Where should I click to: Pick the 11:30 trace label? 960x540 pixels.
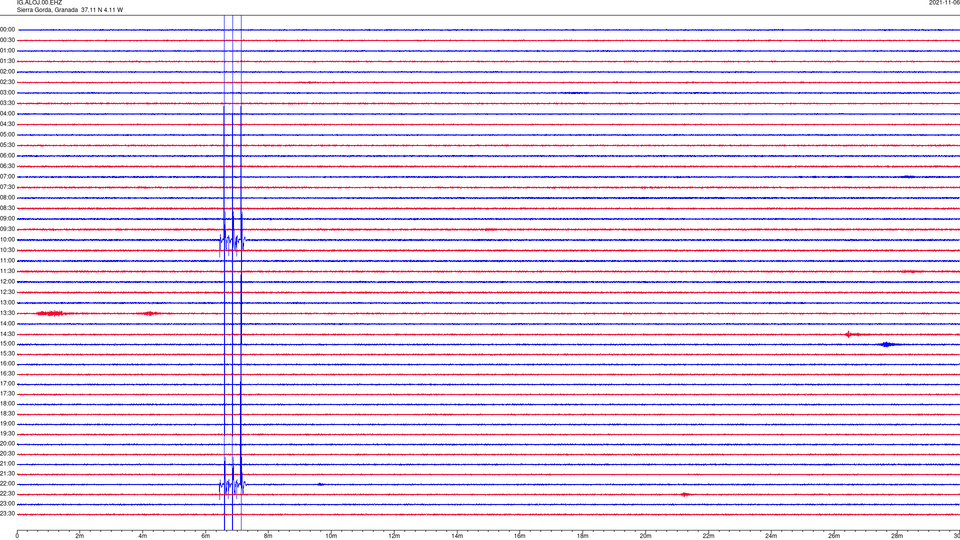pos(7,271)
